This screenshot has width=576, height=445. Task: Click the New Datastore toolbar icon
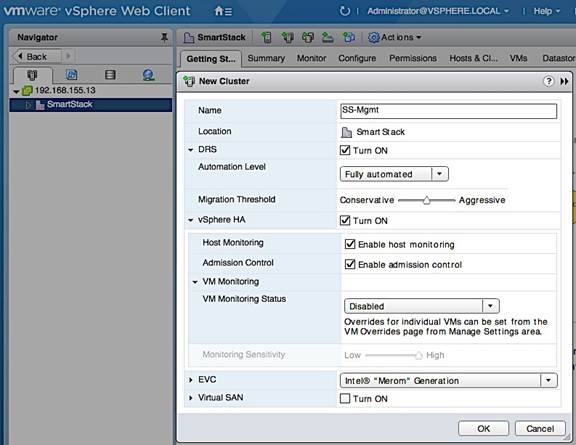point(328,37)
